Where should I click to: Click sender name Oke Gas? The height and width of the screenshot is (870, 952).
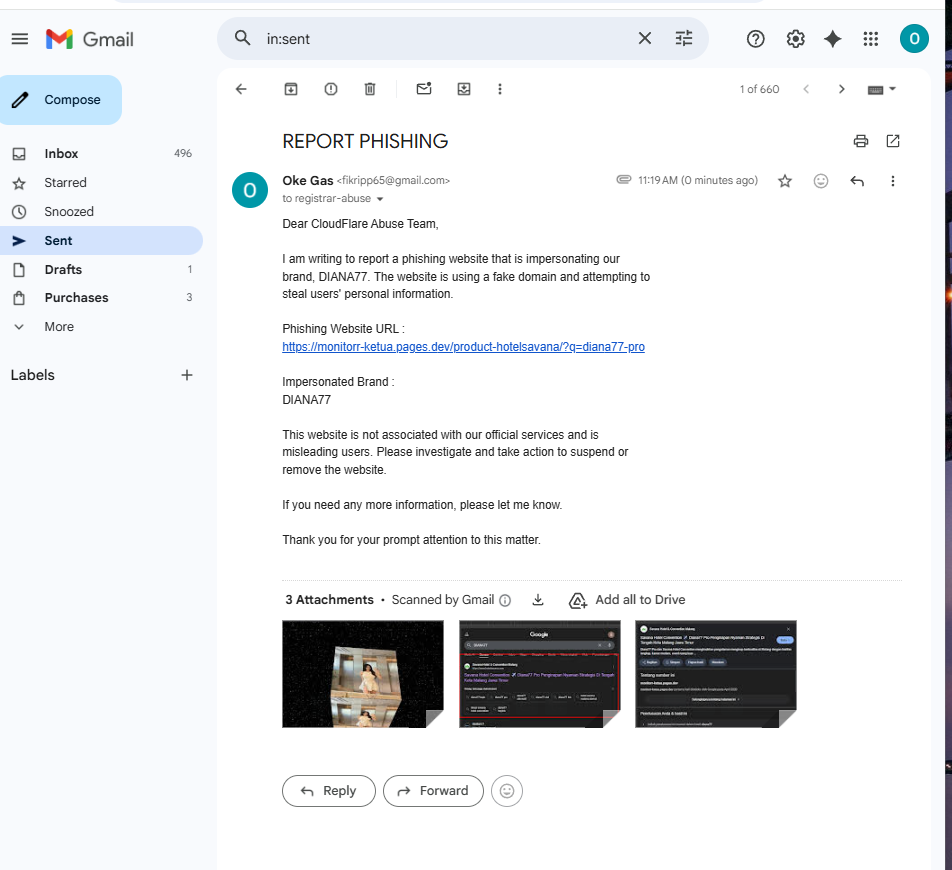(x=308, y=180)
